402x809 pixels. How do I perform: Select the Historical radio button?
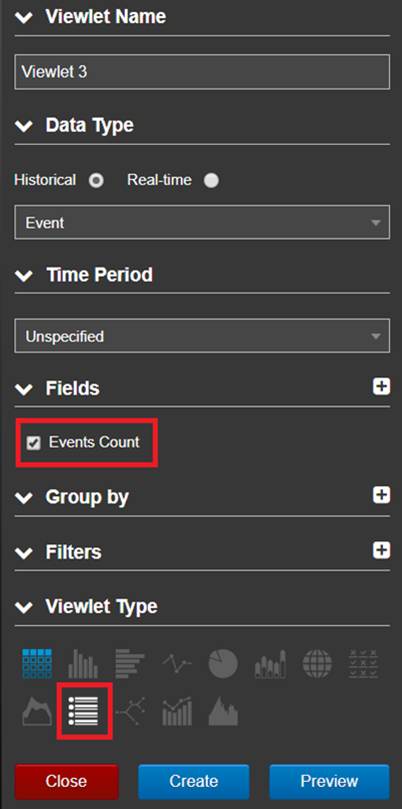[x=96, y=181]
